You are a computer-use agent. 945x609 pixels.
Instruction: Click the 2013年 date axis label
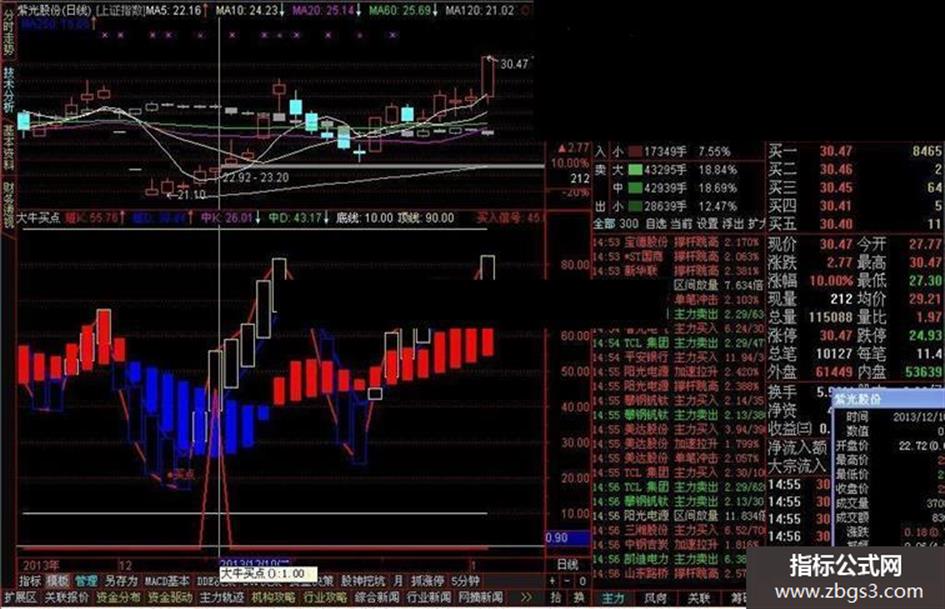(x=40, y=566)
